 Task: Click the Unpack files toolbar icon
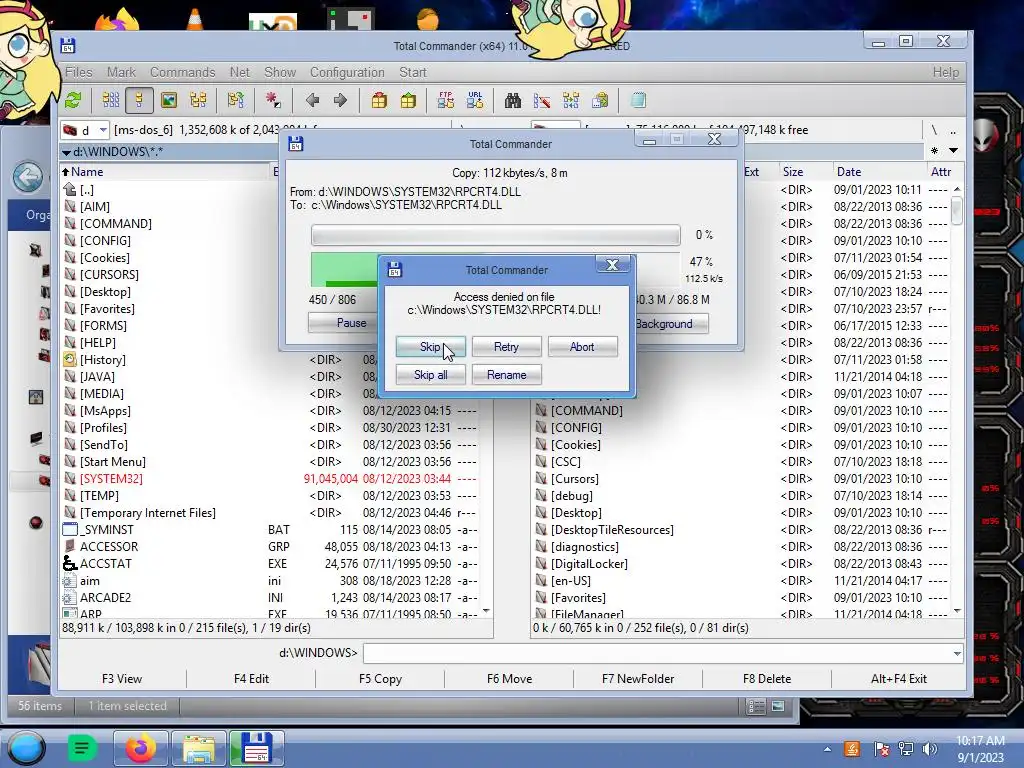coord(408,100)
